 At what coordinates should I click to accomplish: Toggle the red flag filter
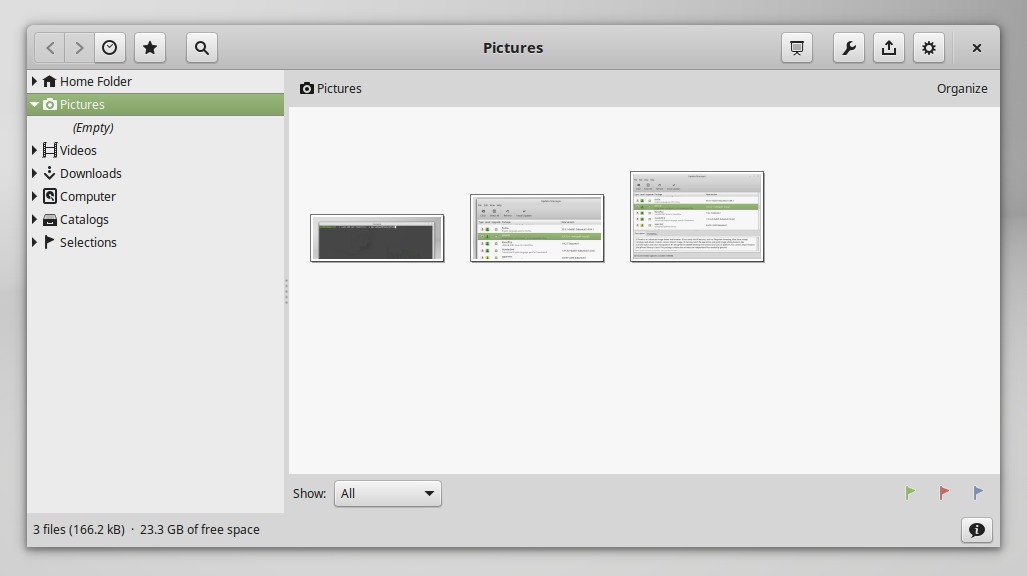944,493
